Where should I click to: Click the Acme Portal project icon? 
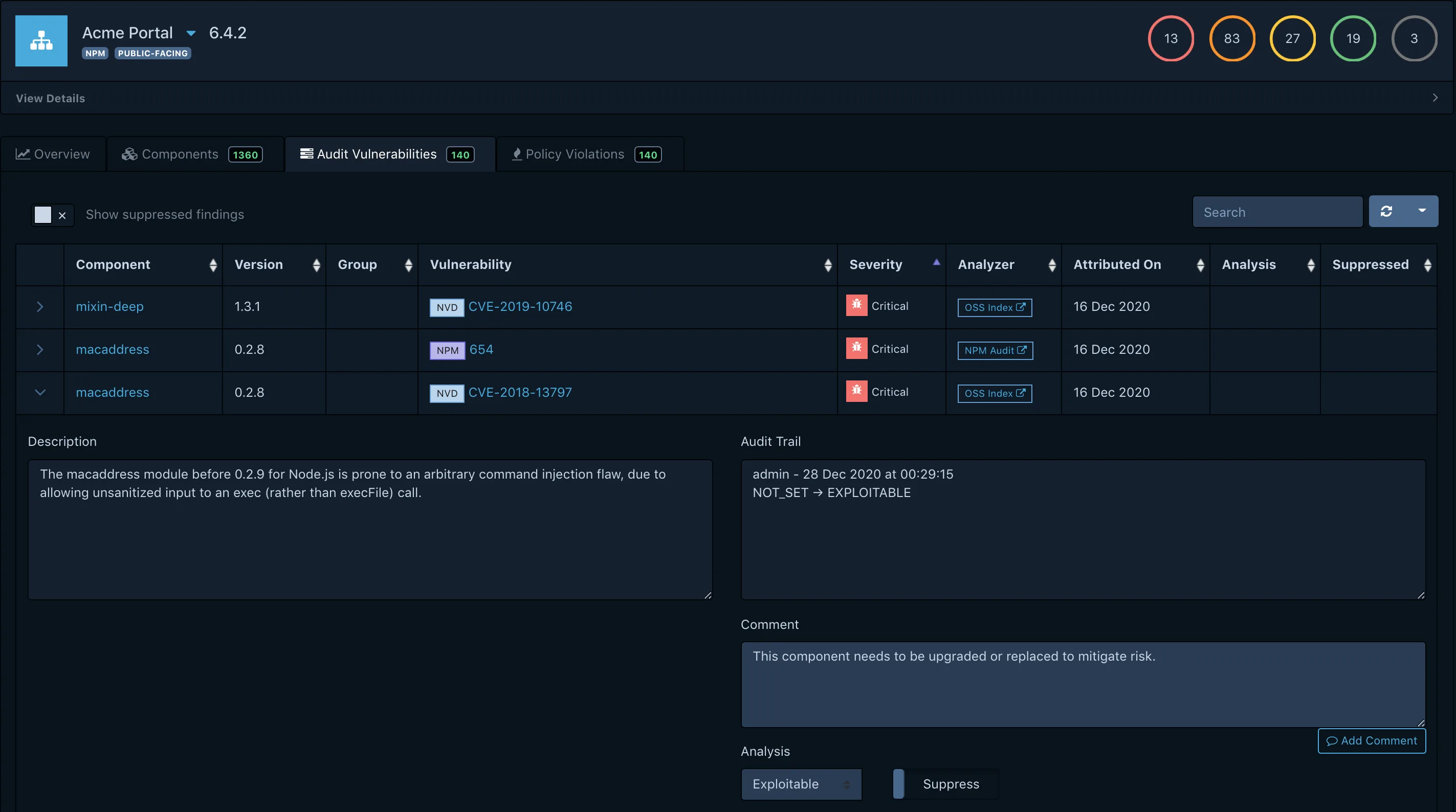point(41,41)
